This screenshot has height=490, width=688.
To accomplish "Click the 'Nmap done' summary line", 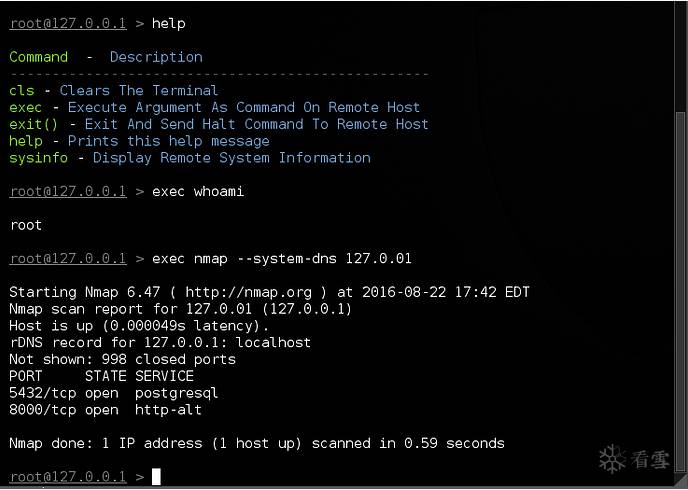I will pos(257,444).
